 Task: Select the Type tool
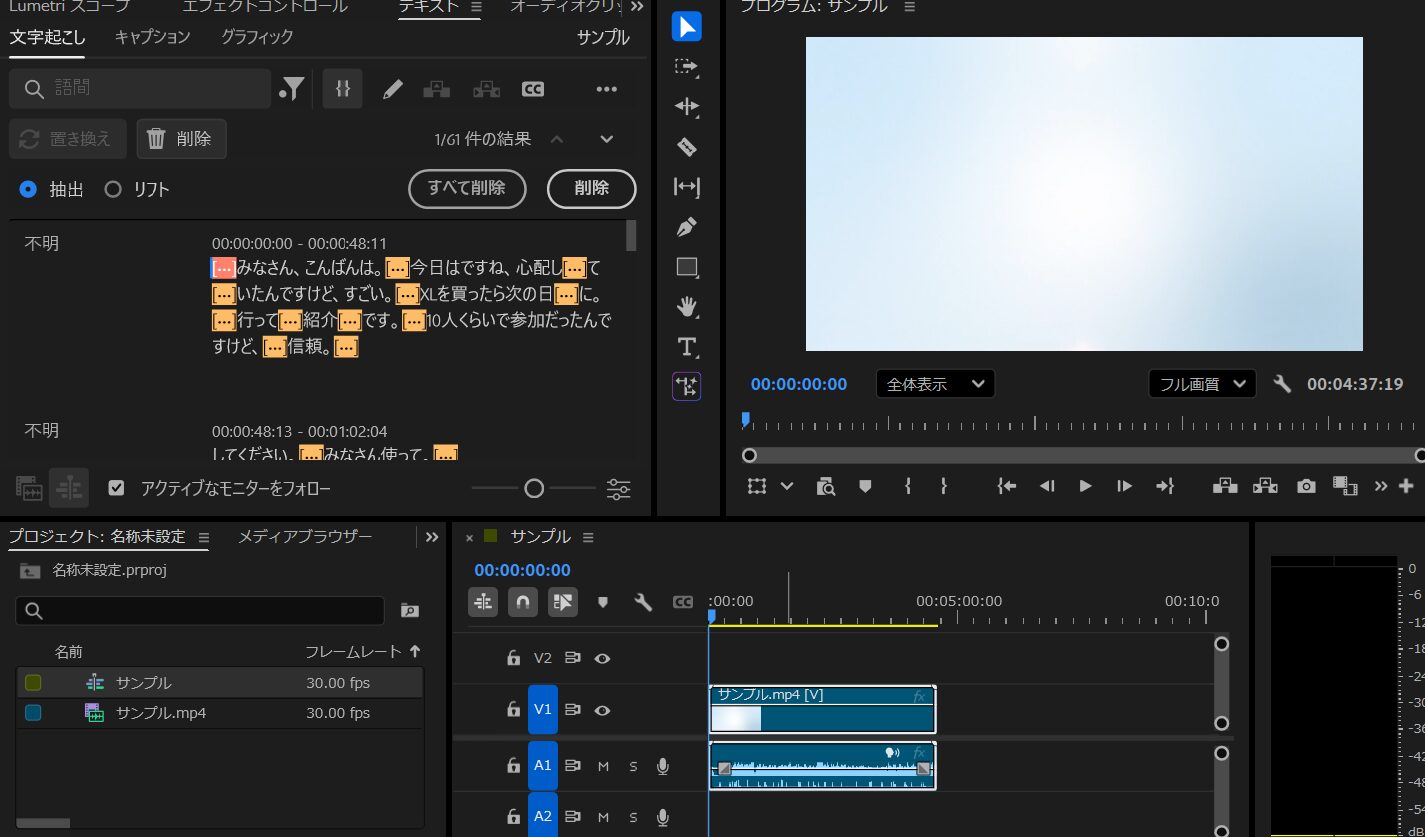tap(686, 347)
